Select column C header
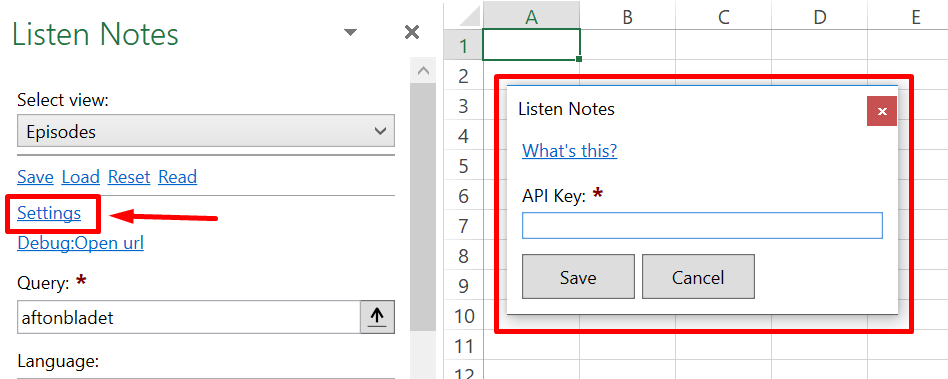The height and width of the screenshot is (379, 948). (x=724, y=17)
